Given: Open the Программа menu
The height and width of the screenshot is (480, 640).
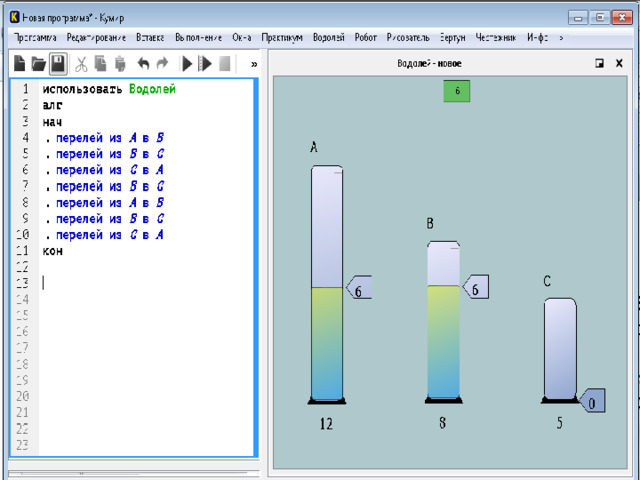Looking at the screenshot, I should tap(35, 37).
